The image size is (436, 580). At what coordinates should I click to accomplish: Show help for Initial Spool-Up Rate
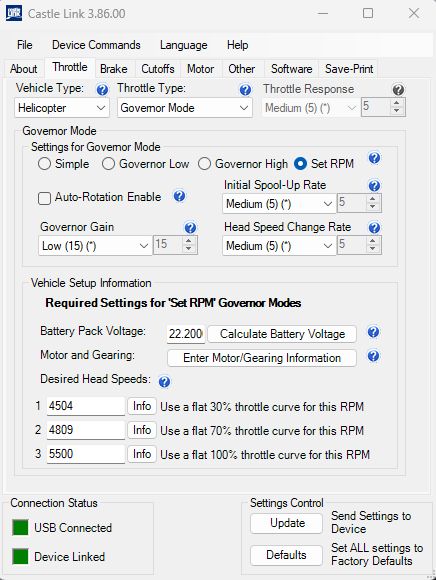click(374, 185)
